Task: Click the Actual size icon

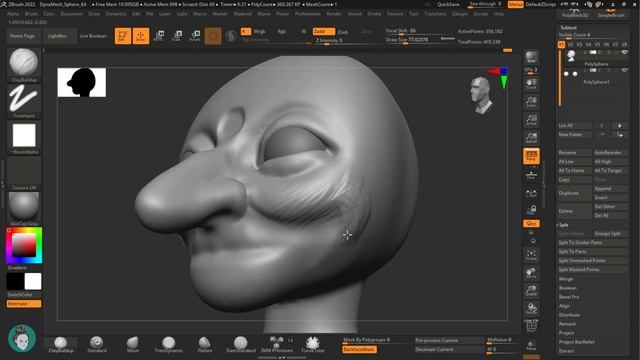Action: 531,120
